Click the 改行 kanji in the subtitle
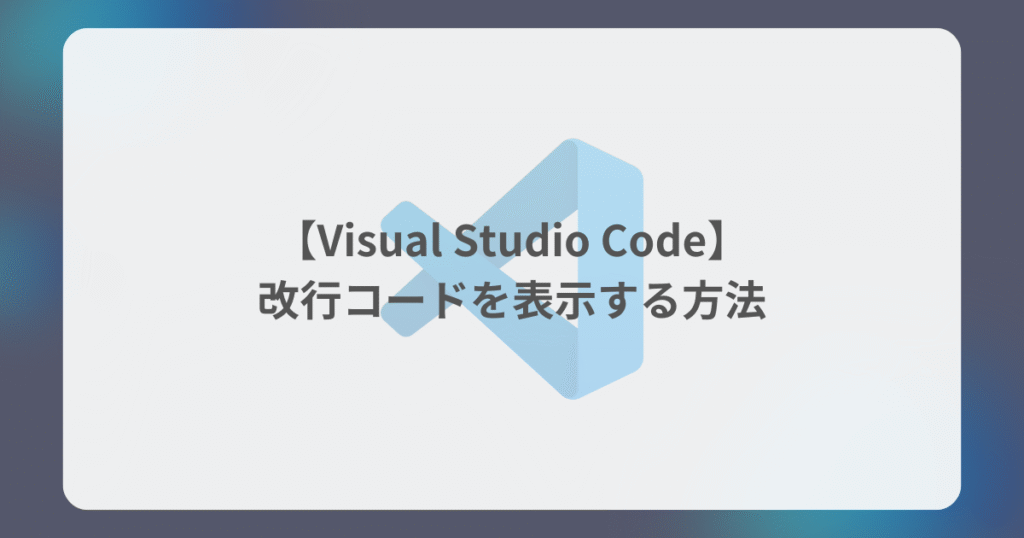The width and height of the screenshot is (1024, 538). (300, 301)
